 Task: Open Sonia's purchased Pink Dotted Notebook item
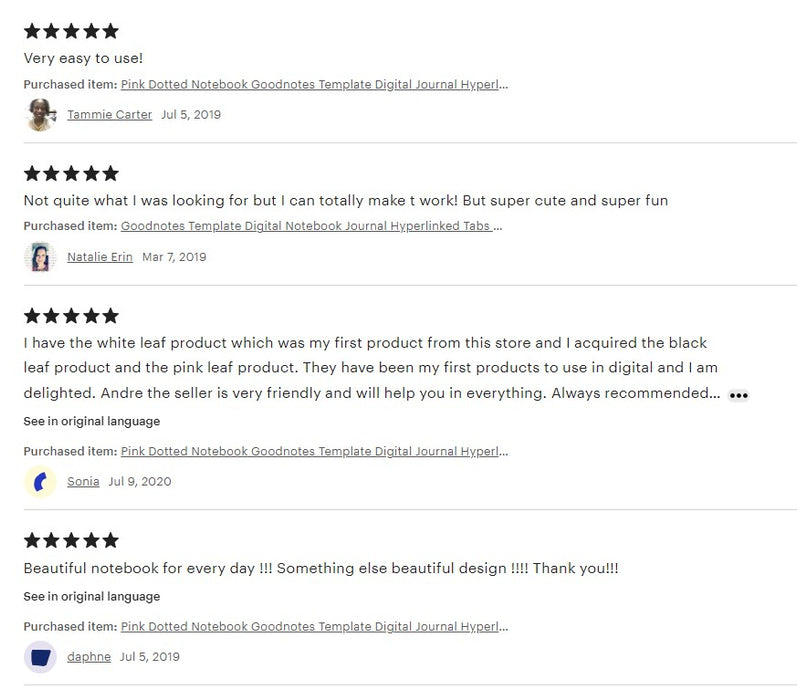[314, 451]
